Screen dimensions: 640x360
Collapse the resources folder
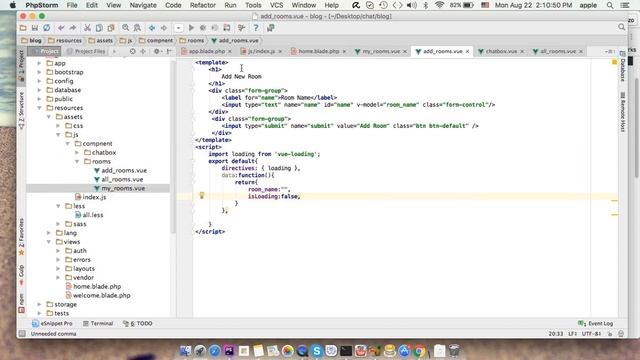[40, 108]
